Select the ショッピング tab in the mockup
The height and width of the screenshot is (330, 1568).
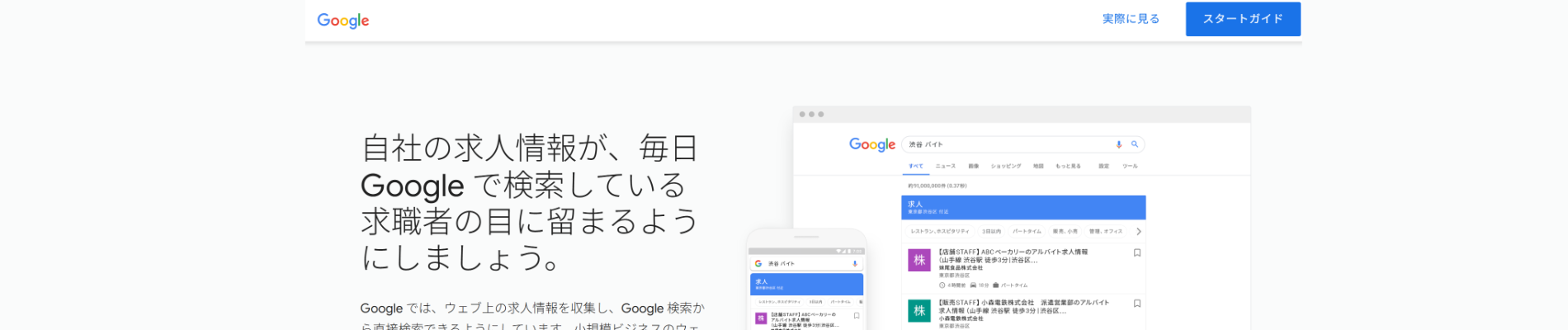[x=1006, y=166]
